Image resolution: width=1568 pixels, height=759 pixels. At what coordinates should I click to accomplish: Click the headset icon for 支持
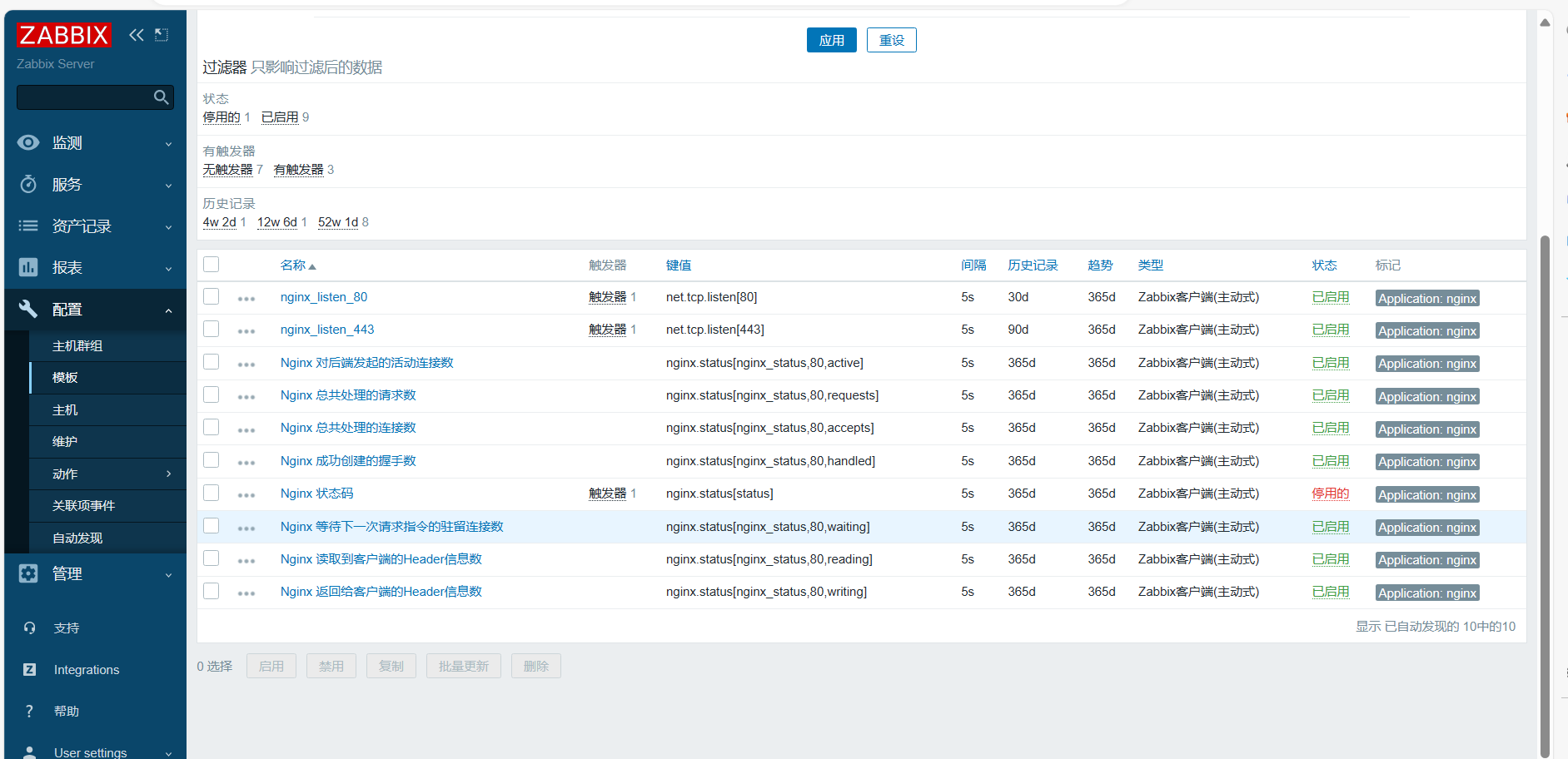pos(29,628)
